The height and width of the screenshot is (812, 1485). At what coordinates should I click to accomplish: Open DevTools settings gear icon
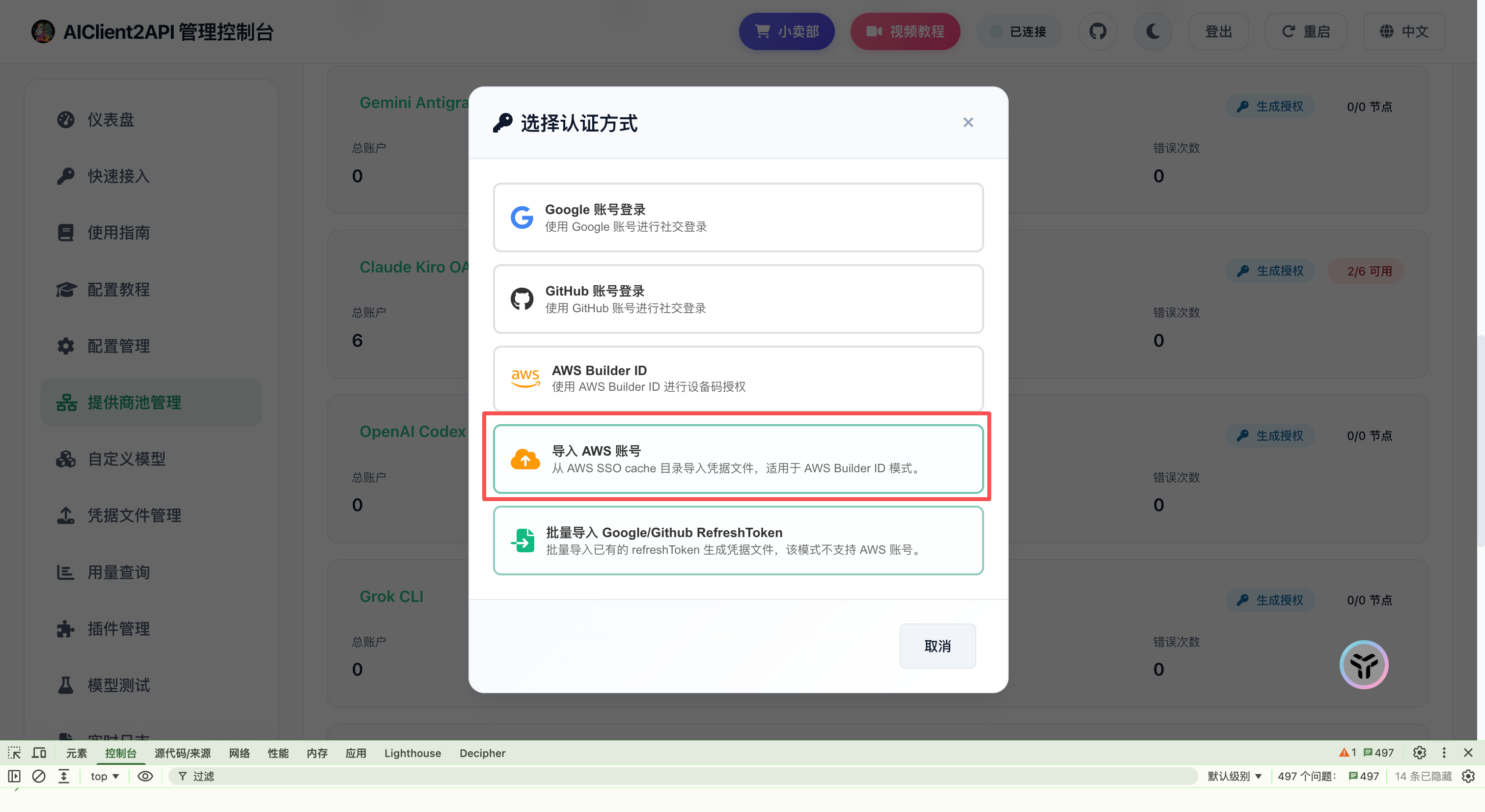[x=1419, y=753]
